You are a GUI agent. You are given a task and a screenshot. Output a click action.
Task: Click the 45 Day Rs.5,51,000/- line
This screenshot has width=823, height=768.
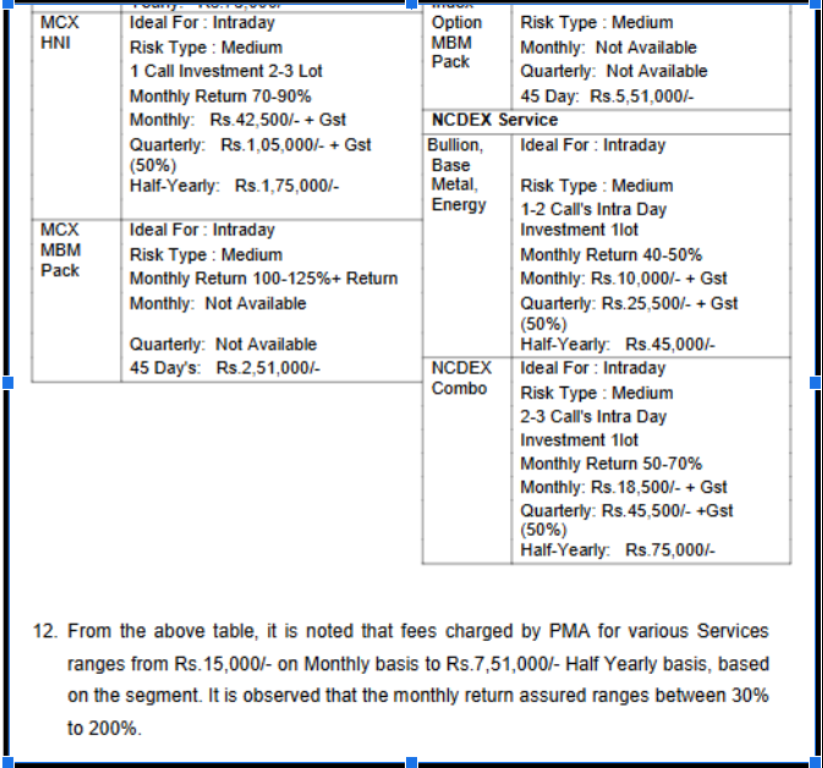pos(607,96)
